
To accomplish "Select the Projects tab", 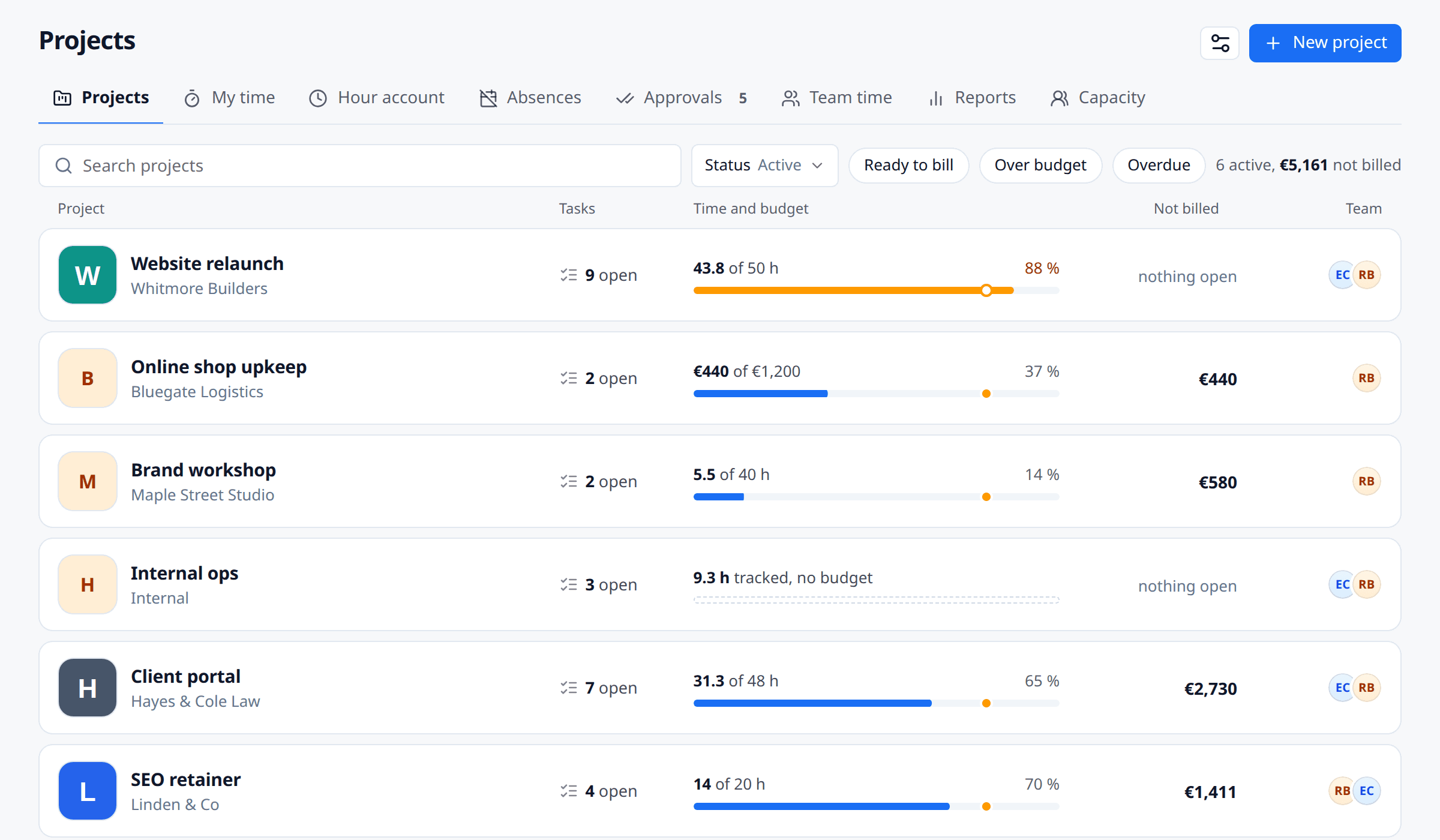I will point(101,98).
